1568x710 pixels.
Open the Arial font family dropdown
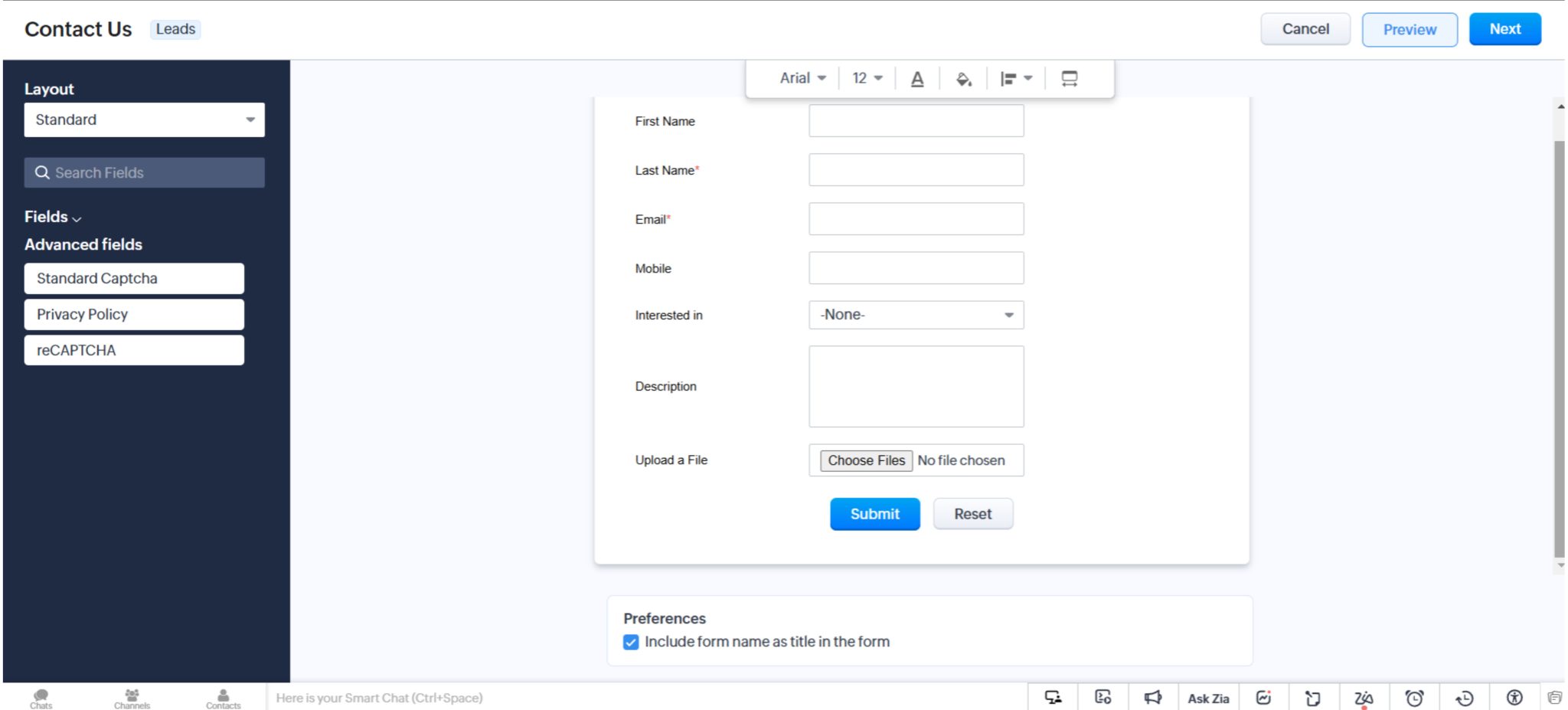(x=802, y=78)
